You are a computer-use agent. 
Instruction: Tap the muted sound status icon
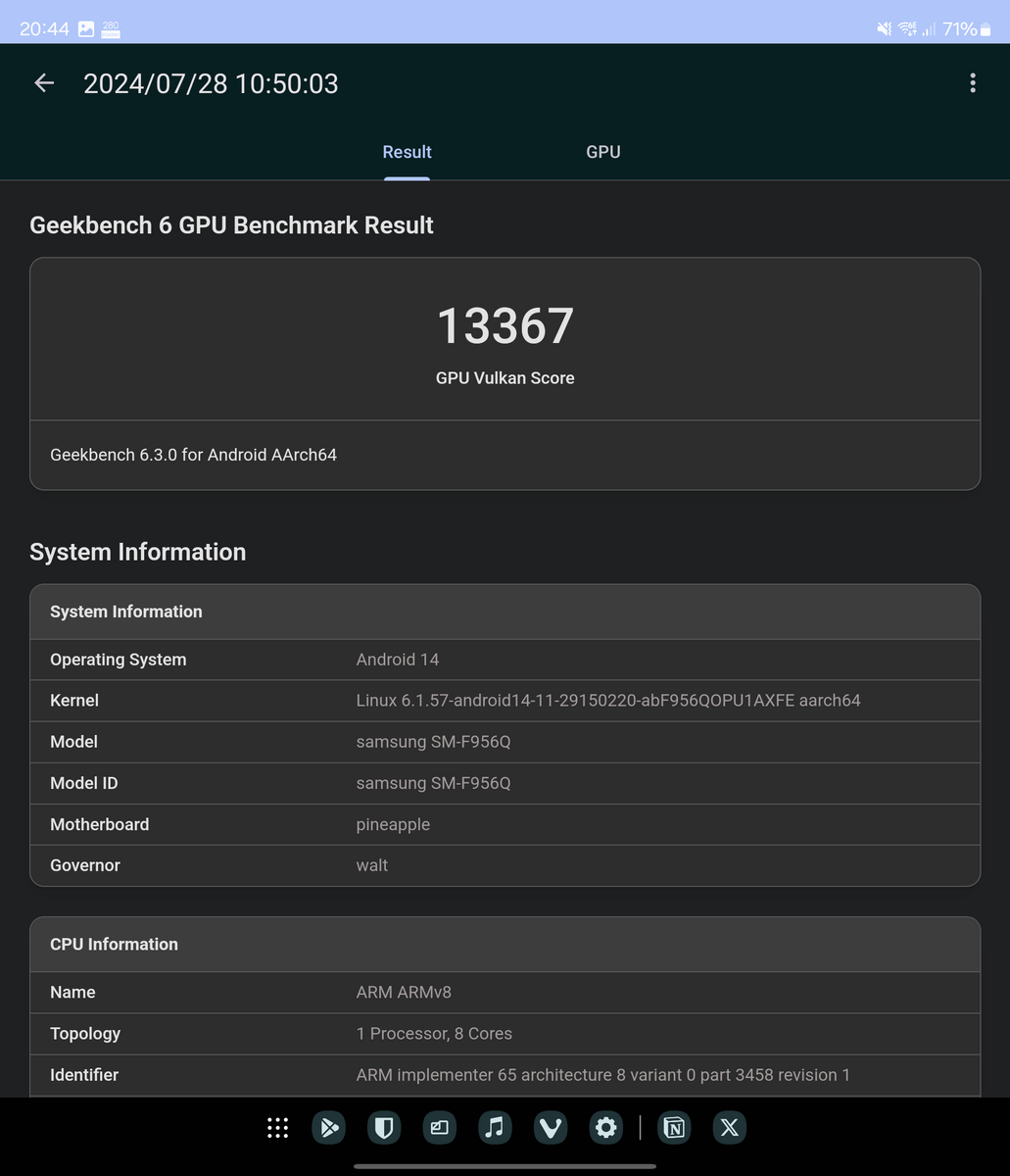click(x=885, y=29)
